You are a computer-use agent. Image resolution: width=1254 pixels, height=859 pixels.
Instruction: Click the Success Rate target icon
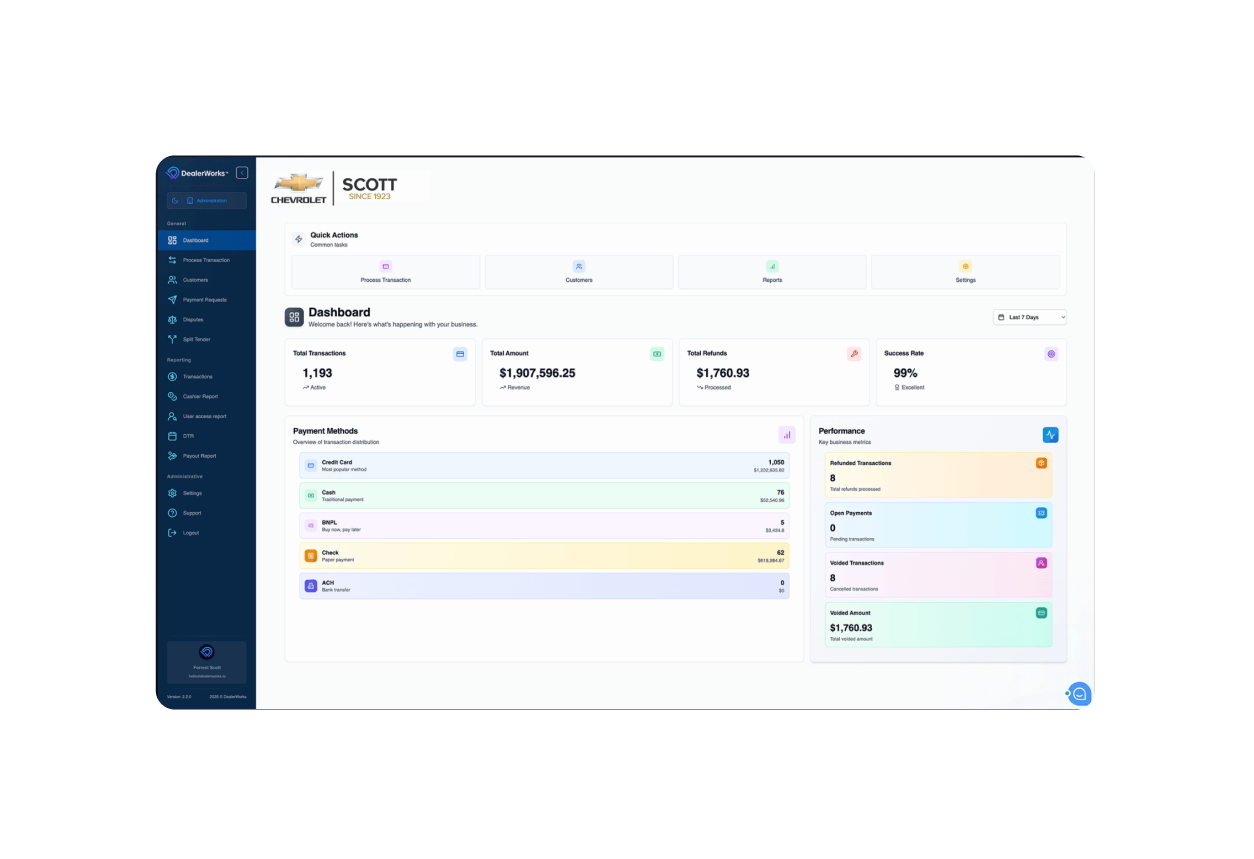coord(1051,354)
